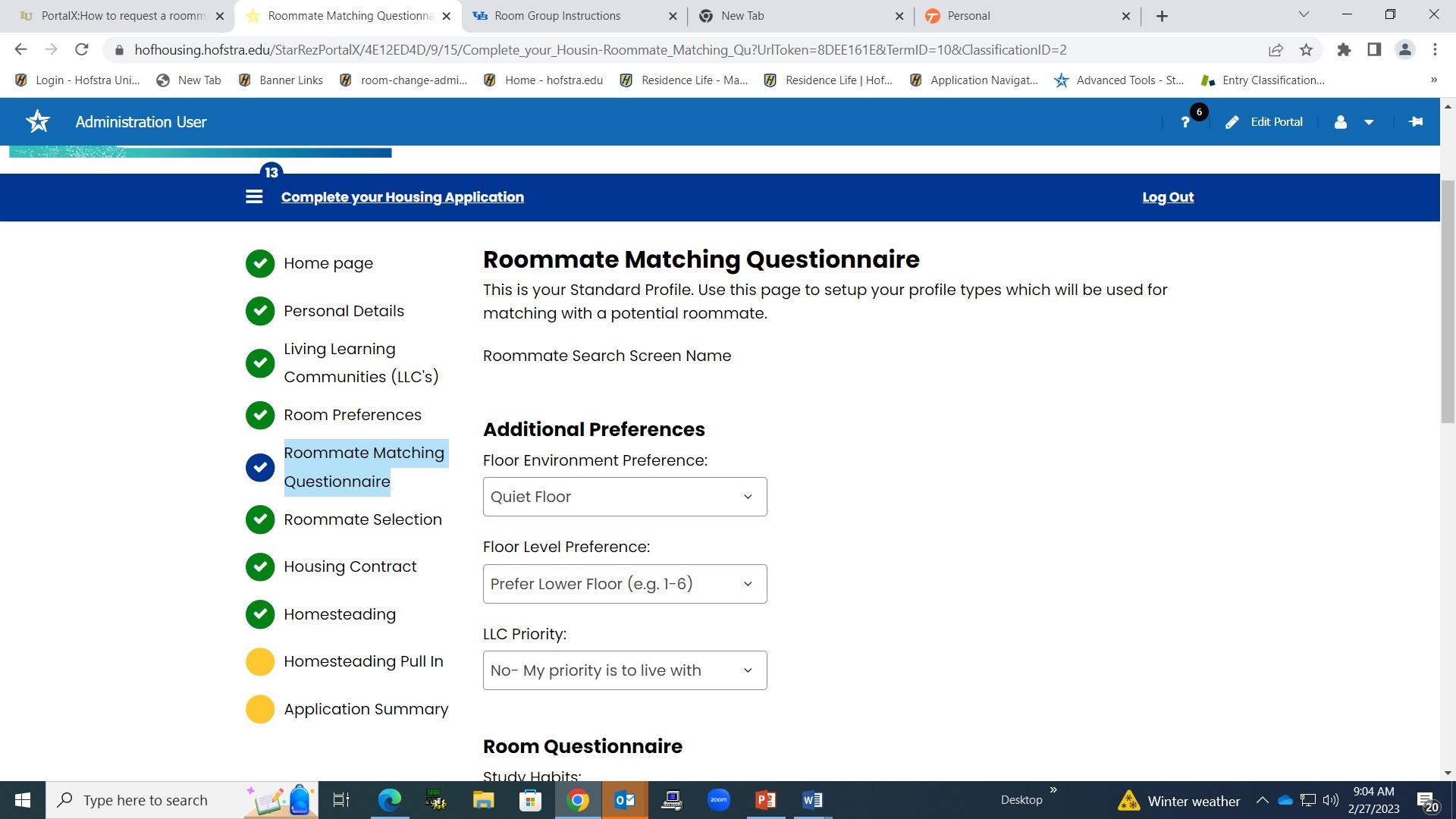Click the Edit Portal pencil icon
Viewport: 1456px width, 819px height.
[1232, 122]
